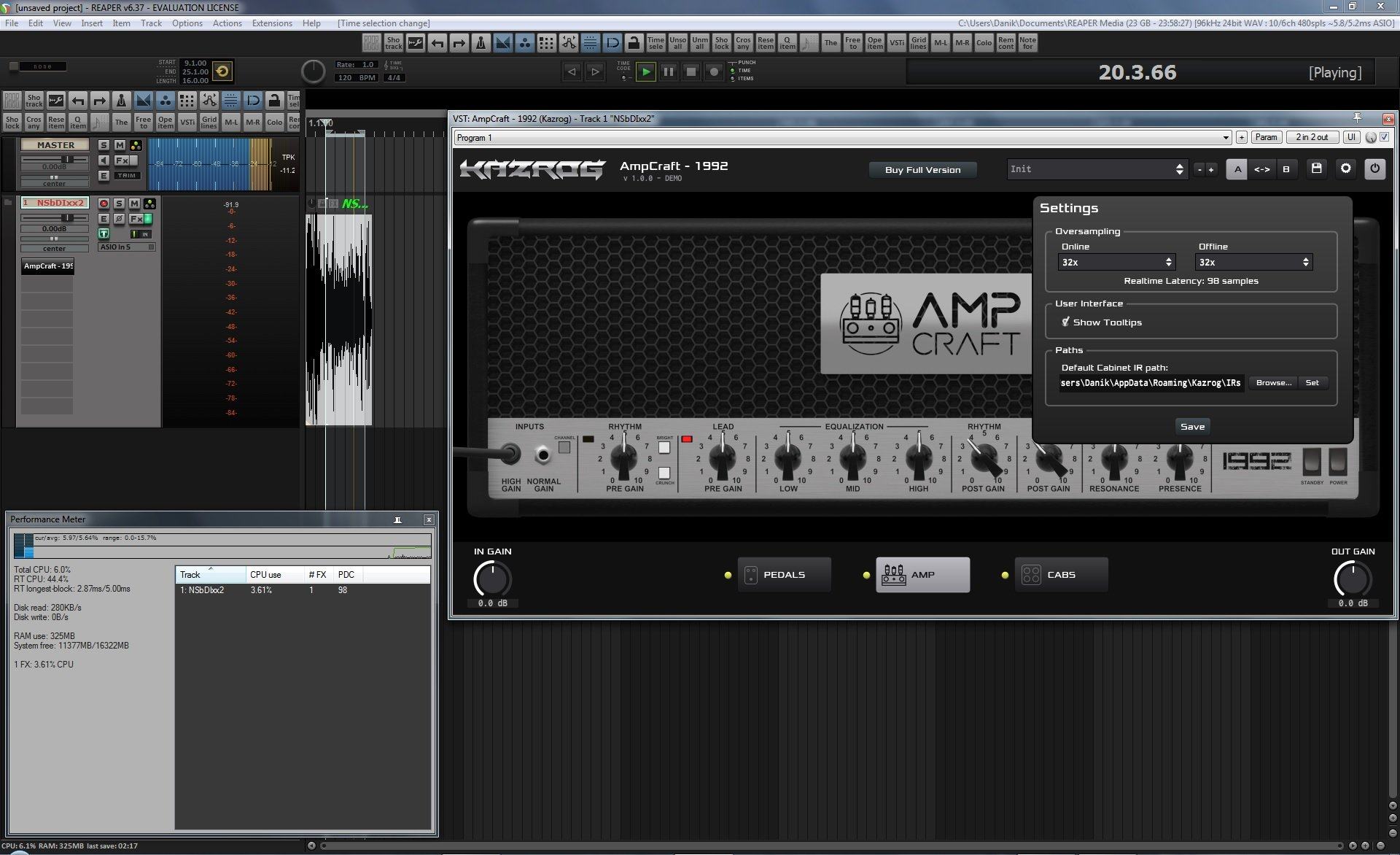Mute the NSbDIxx2 track
This screenshot has height=855, width=1400.
[x=134, y=204]
